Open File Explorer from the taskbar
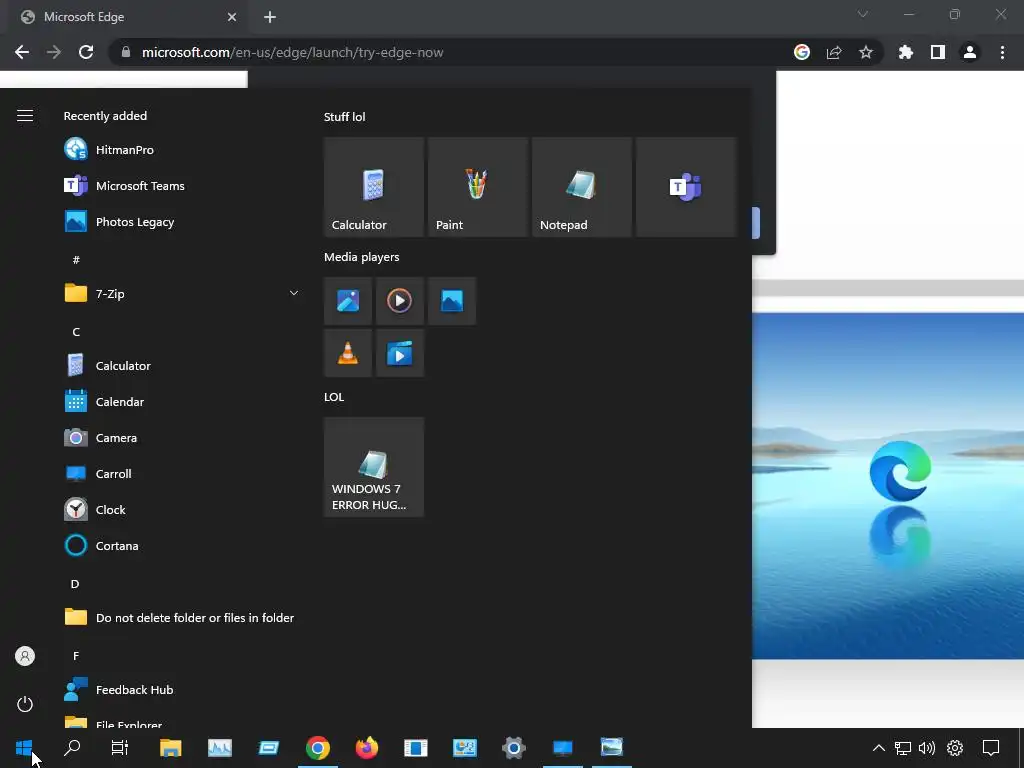Screen dimensions: 1024x768 click(x=170, y=748)
